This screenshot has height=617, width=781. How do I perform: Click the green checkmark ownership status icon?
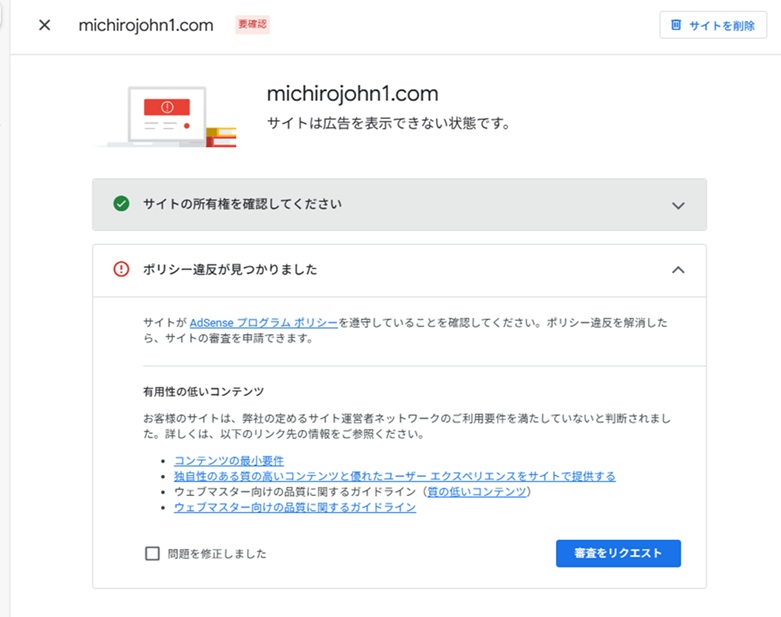pyautogui.click(x=121, y=204)
